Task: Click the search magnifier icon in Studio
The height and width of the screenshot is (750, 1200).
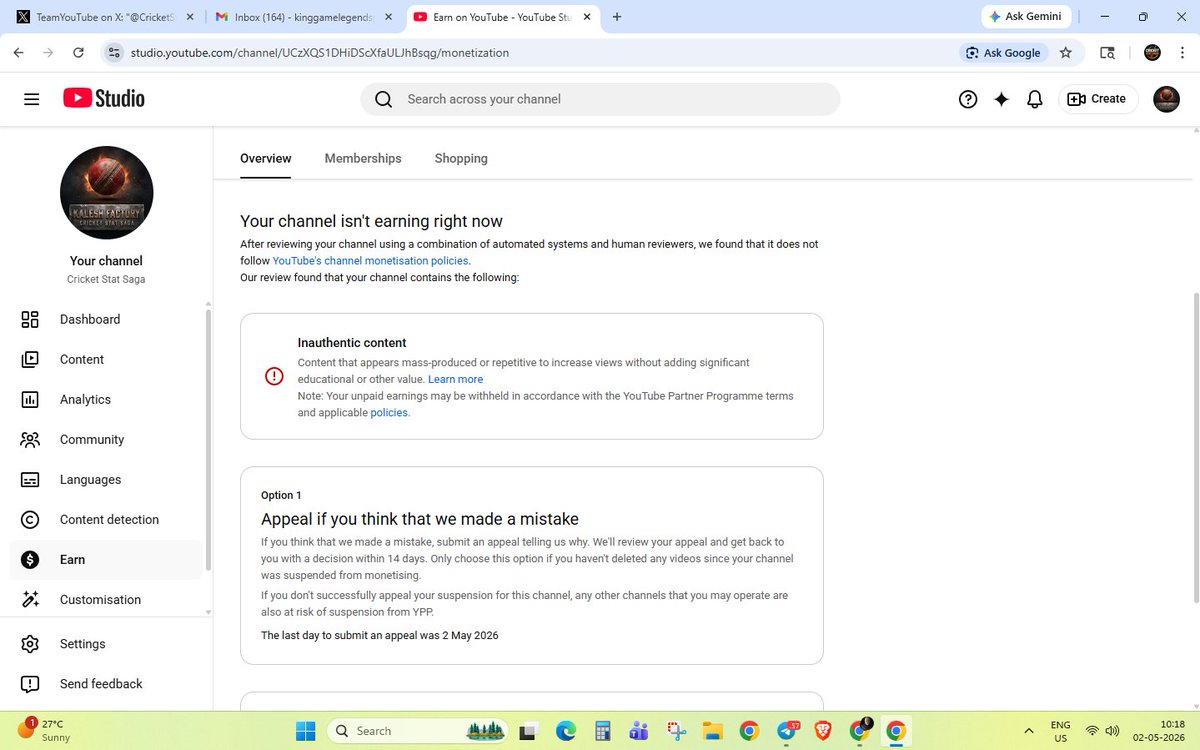Action: tap(383, 99)
